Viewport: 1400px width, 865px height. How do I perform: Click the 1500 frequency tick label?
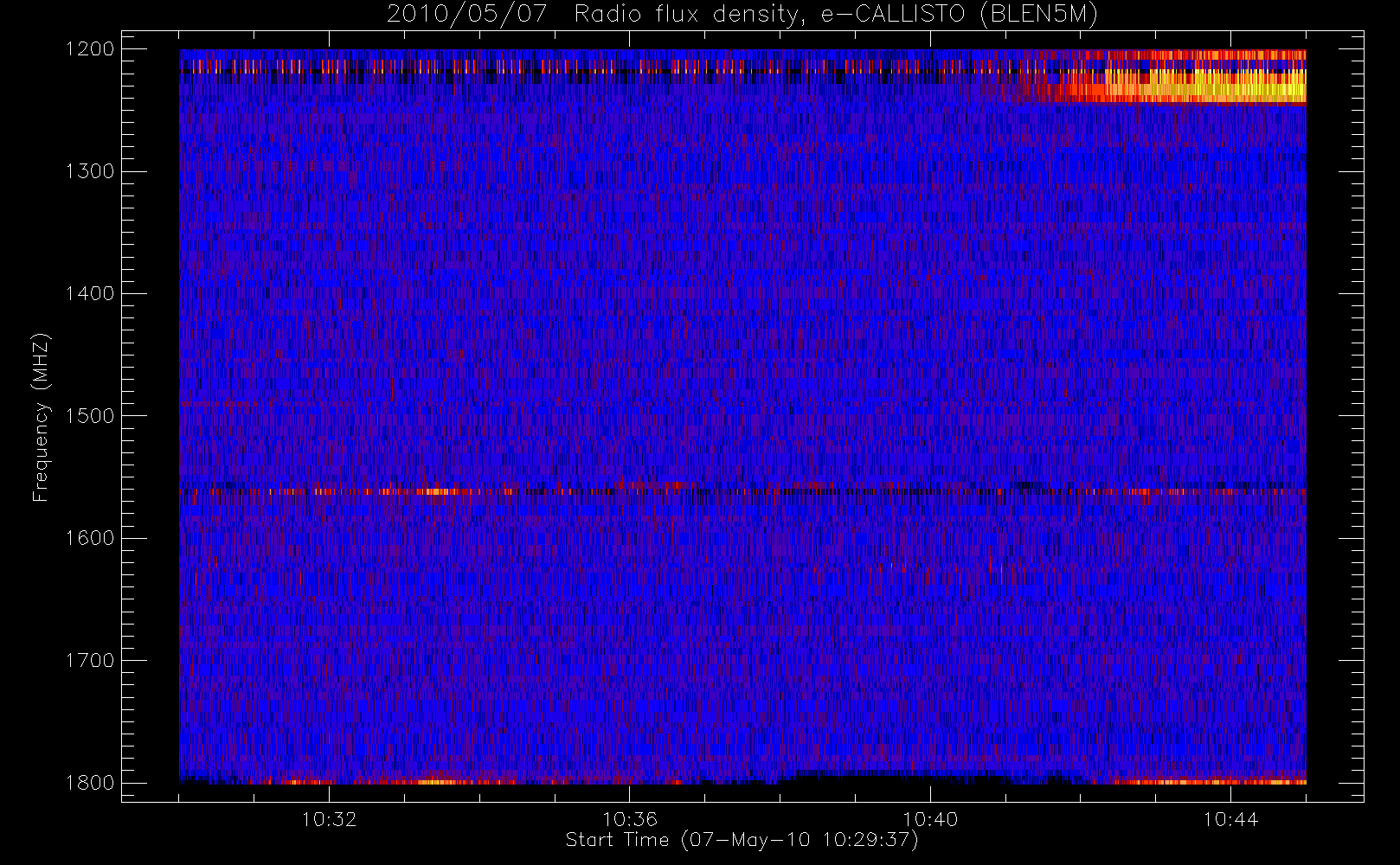(x=90, y=415)
